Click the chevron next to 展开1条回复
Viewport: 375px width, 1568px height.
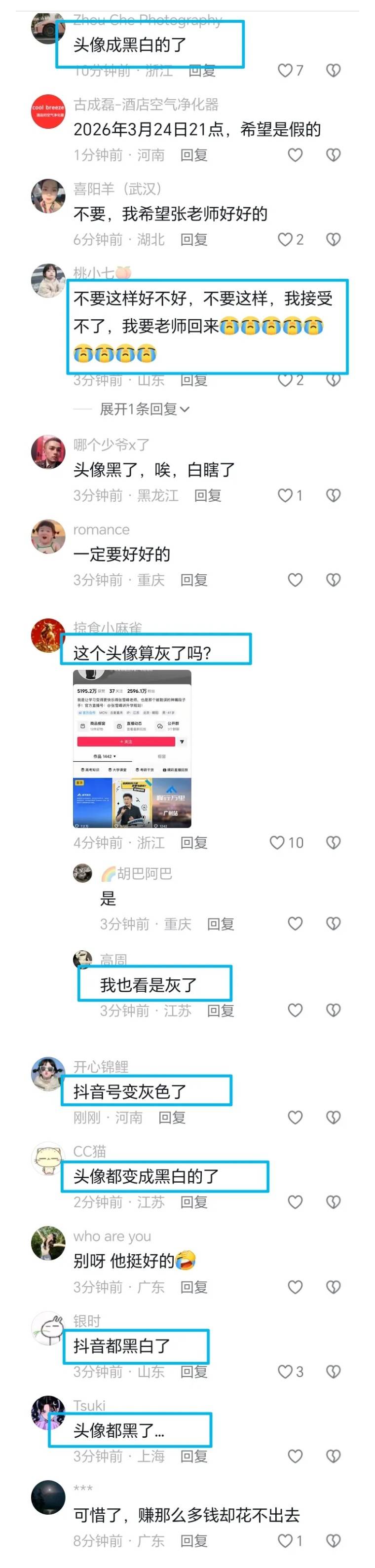tap(185, 410)
